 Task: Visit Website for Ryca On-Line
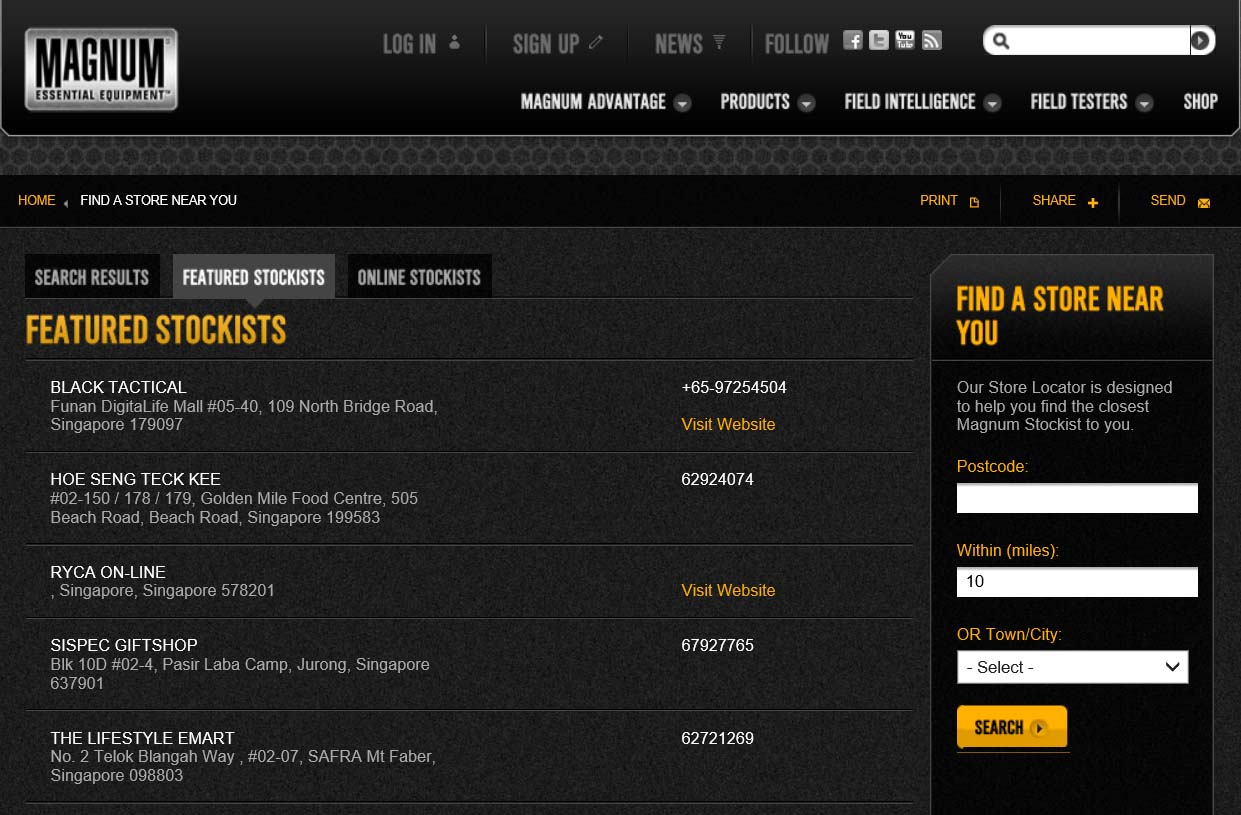pyautogui.click(x=728, y=590)
